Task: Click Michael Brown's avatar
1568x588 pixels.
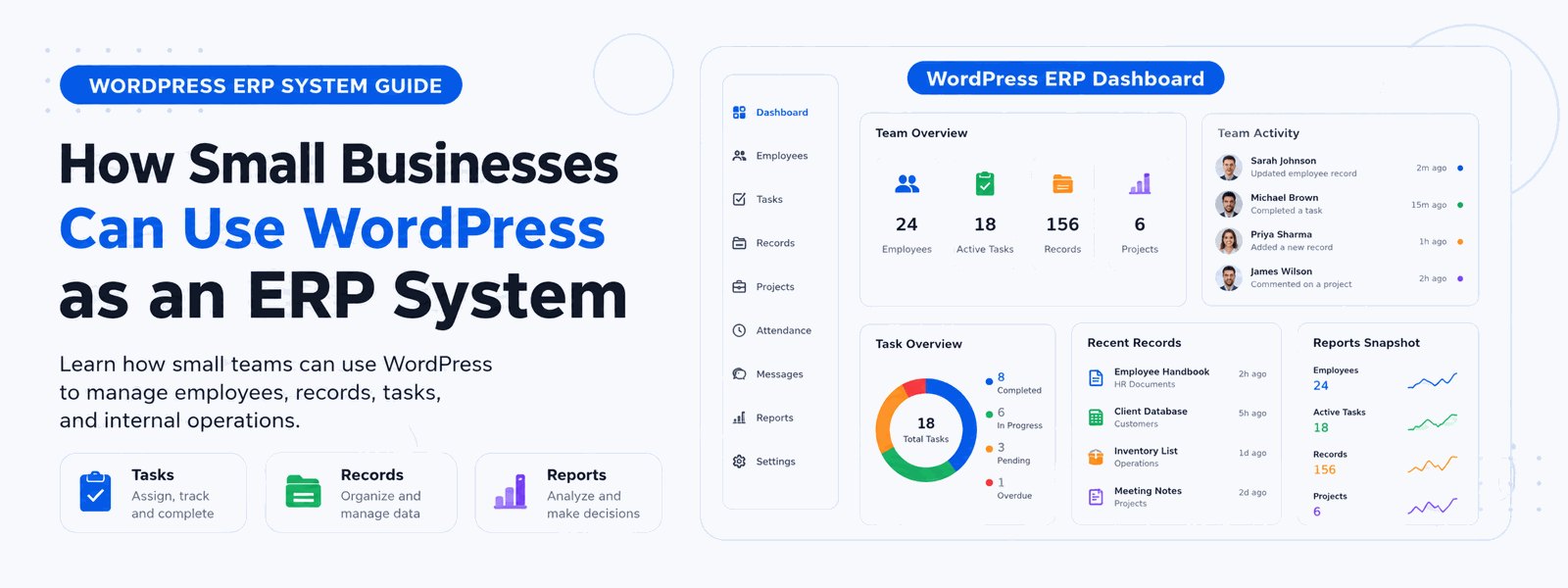Action: pyautogui.click(x=1229, y=204)
